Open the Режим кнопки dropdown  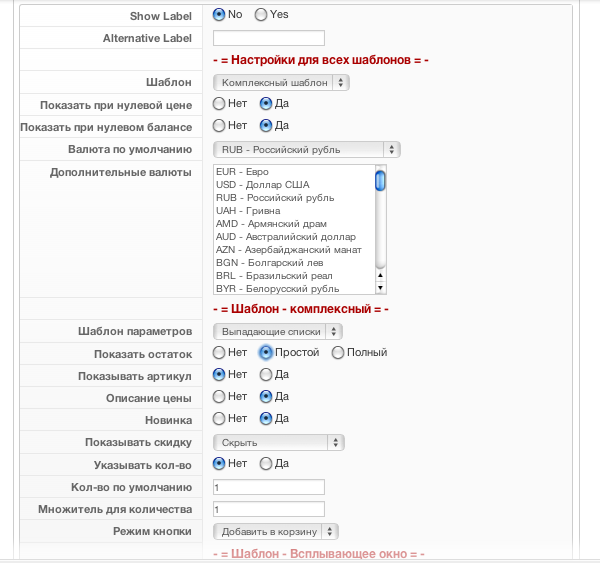click(276, 531)
